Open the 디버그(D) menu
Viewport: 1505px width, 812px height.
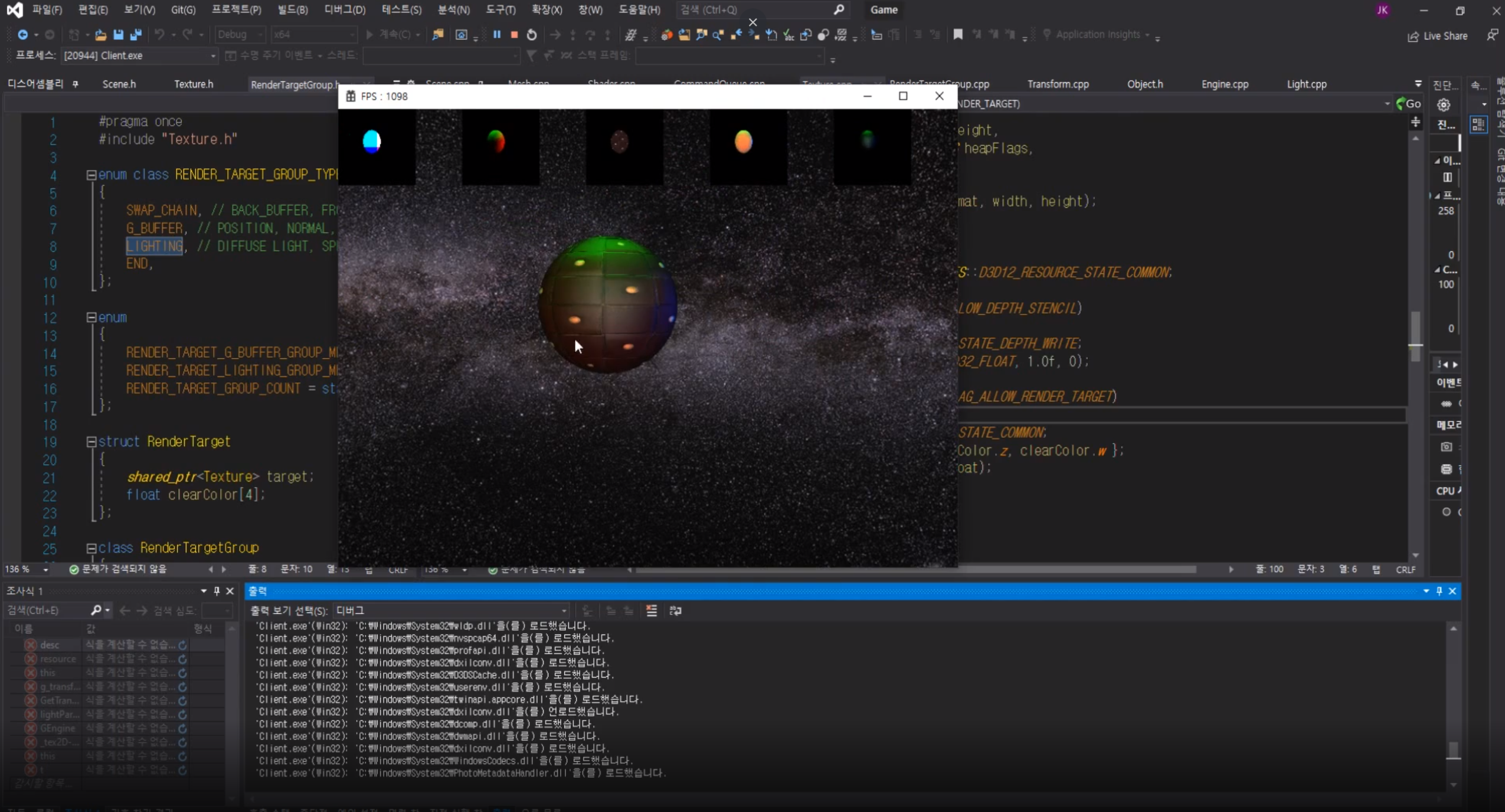(345, 9)
